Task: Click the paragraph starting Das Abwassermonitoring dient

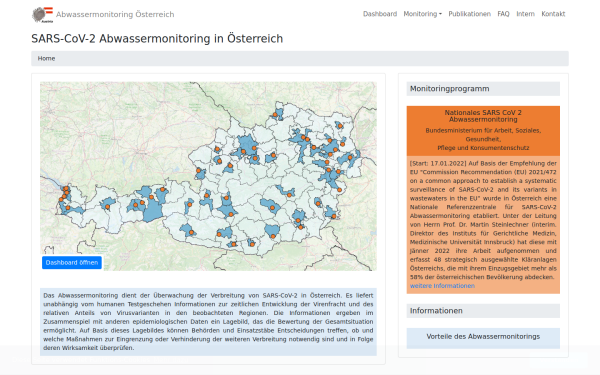Action: pyautogui.click(x=208, y=322)
